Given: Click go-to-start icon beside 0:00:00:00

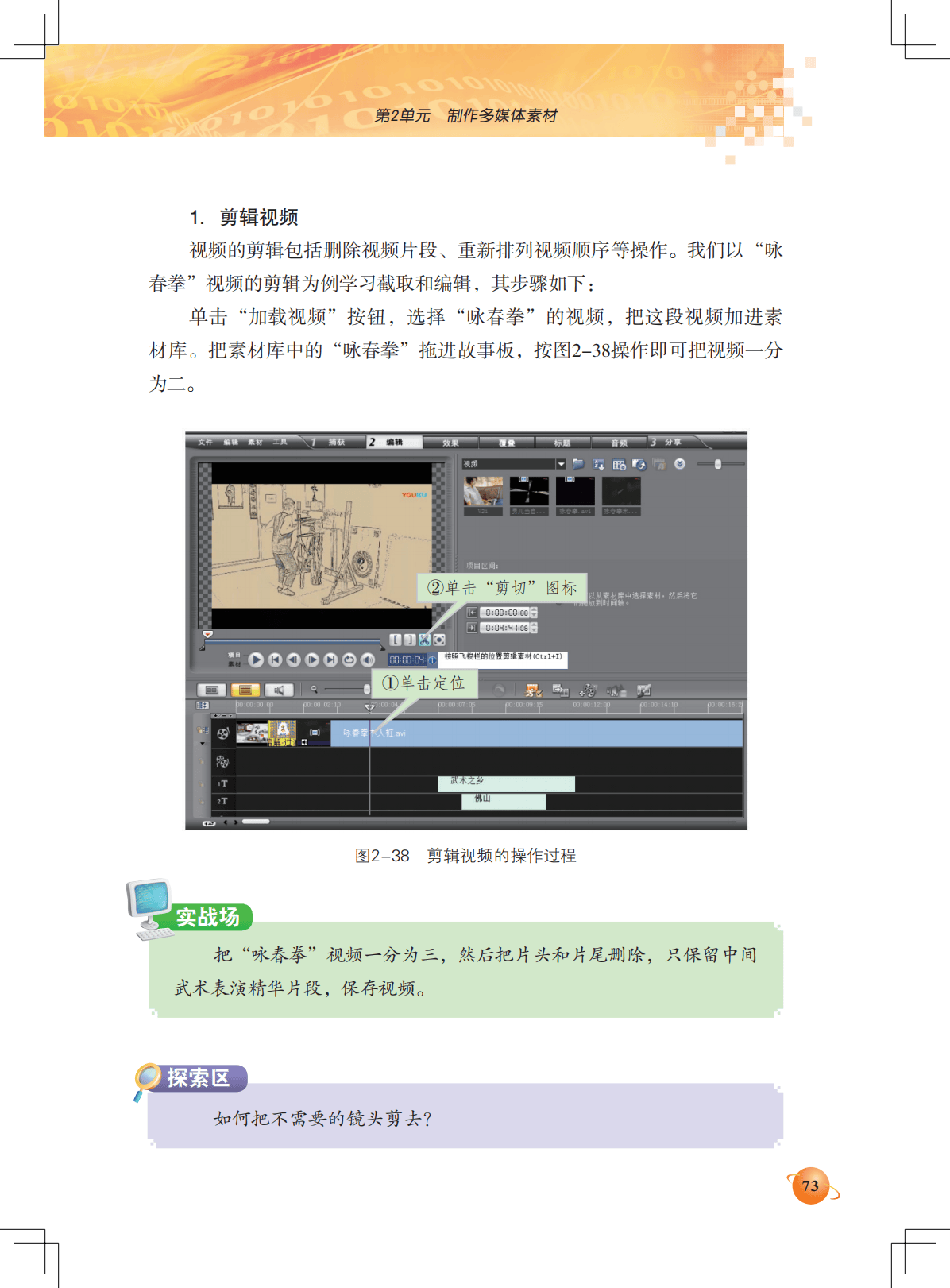Looking at the screenshot, I should 472,613.
